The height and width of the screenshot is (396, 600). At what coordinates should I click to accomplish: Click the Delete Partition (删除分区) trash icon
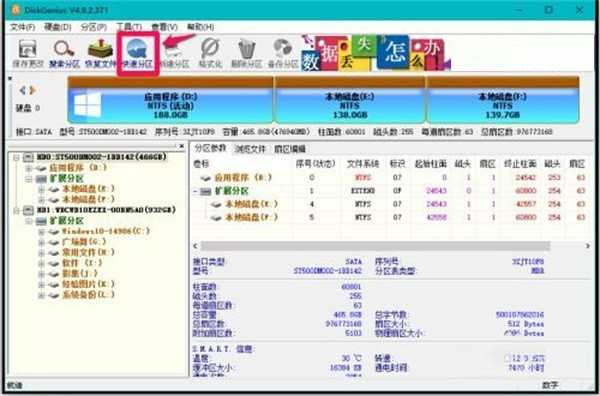pos(247,53)
